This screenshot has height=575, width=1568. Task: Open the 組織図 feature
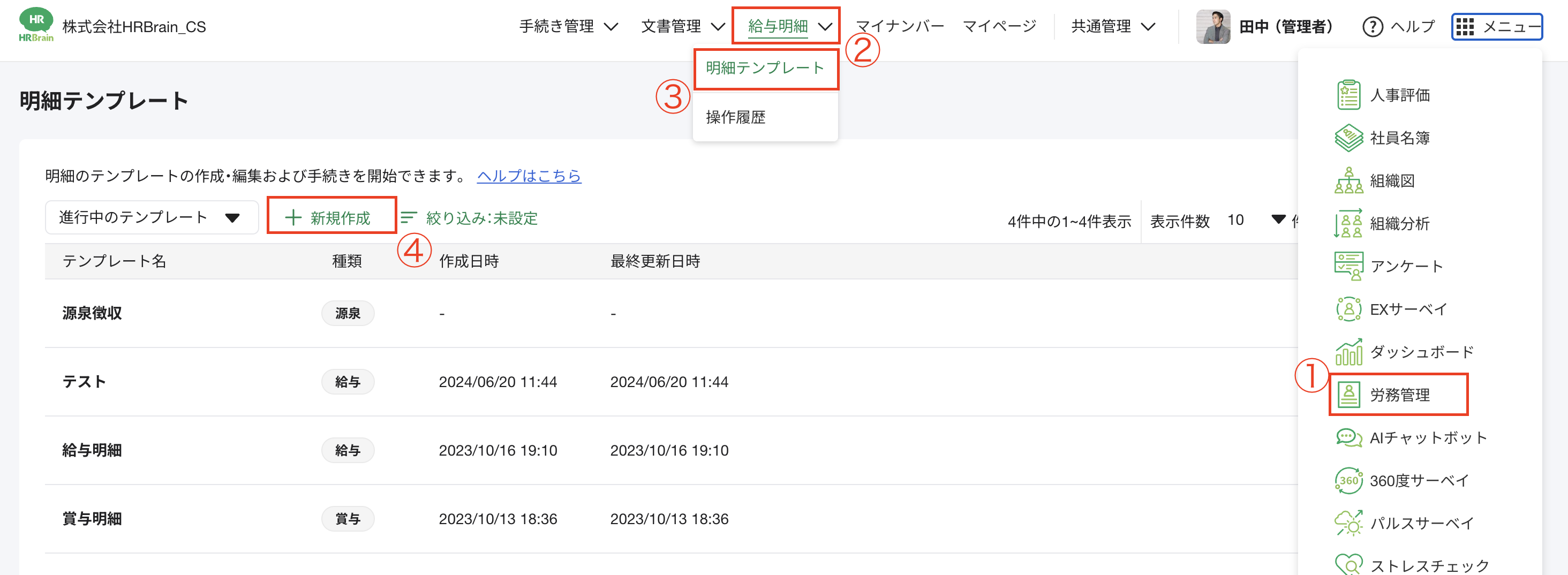click(x=1394, y=180)
